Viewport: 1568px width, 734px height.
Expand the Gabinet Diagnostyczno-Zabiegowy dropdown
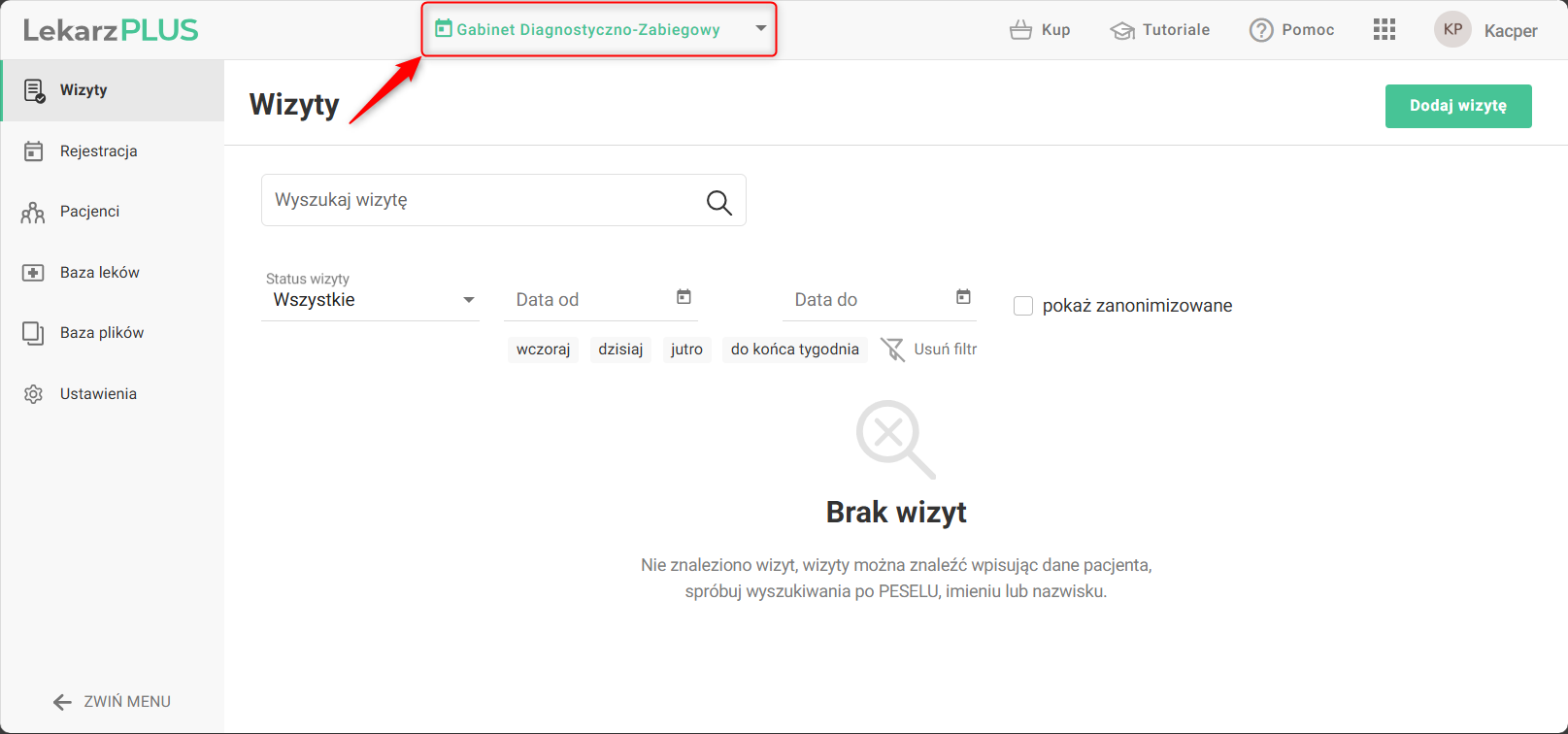click(760, 29)
